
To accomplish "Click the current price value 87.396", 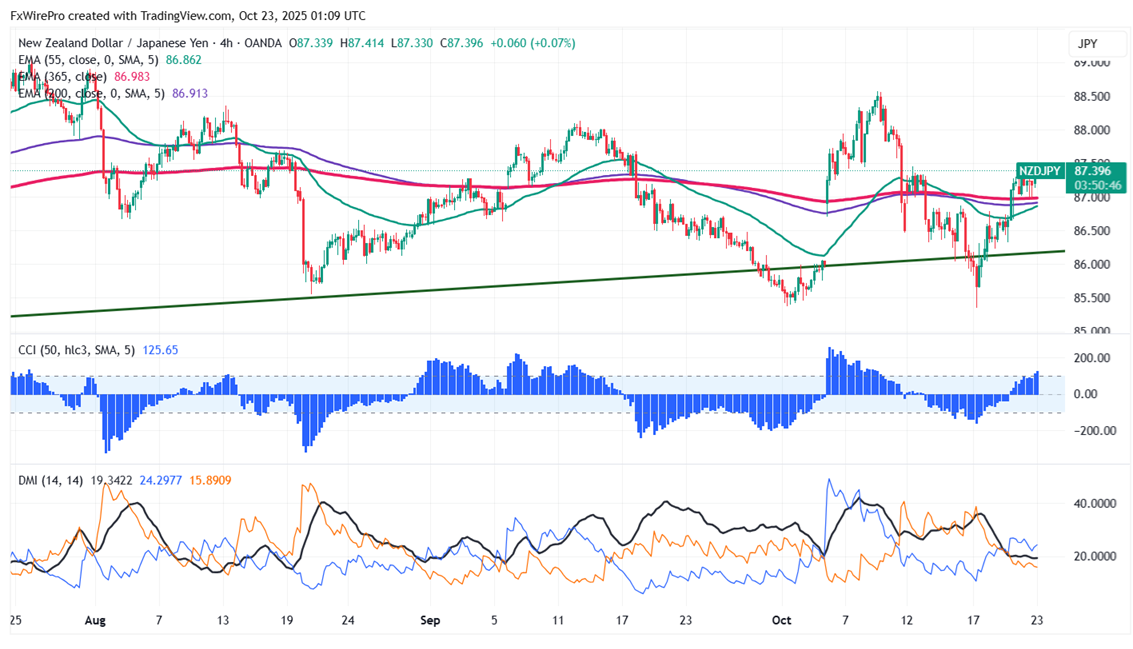I will coord(1093,171).
